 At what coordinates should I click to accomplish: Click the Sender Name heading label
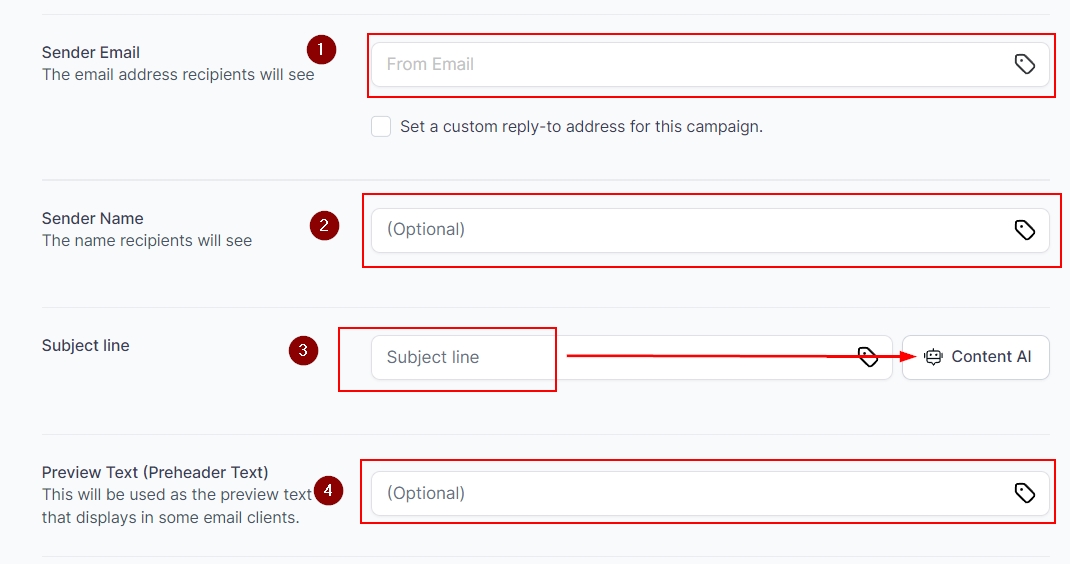93,219
